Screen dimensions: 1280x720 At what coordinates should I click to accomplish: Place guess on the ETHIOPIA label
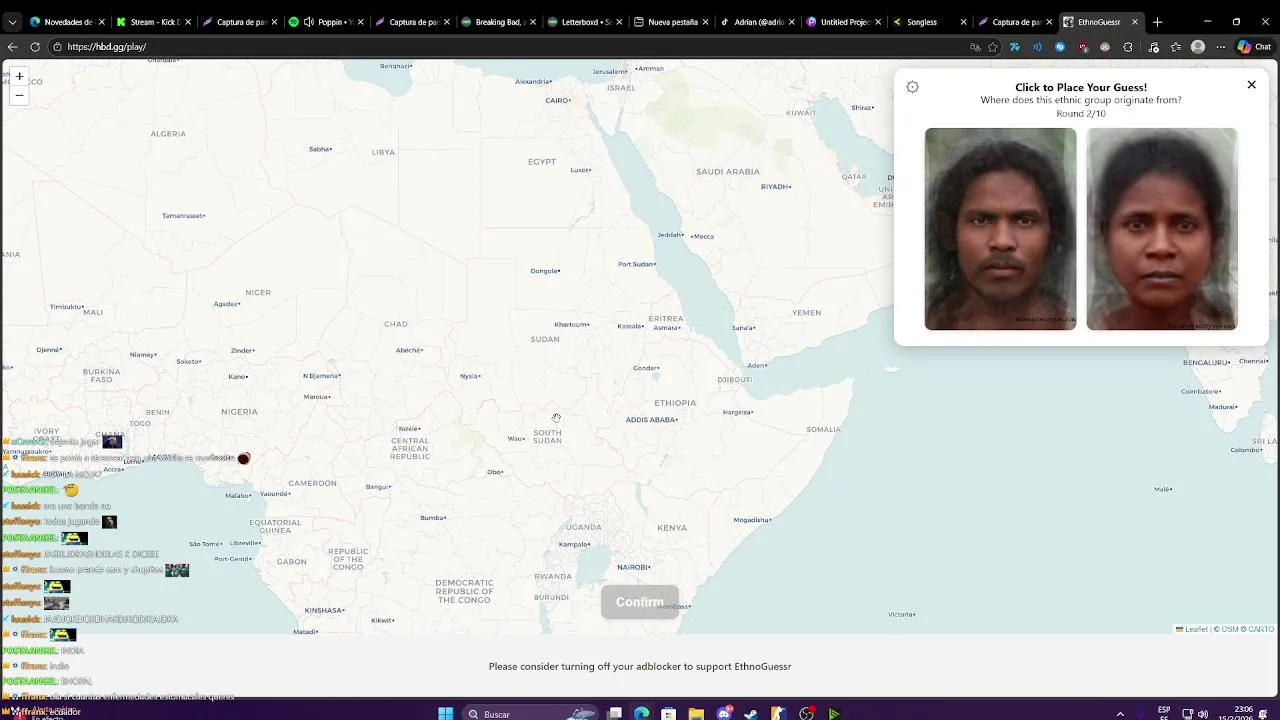pos(675,403)
